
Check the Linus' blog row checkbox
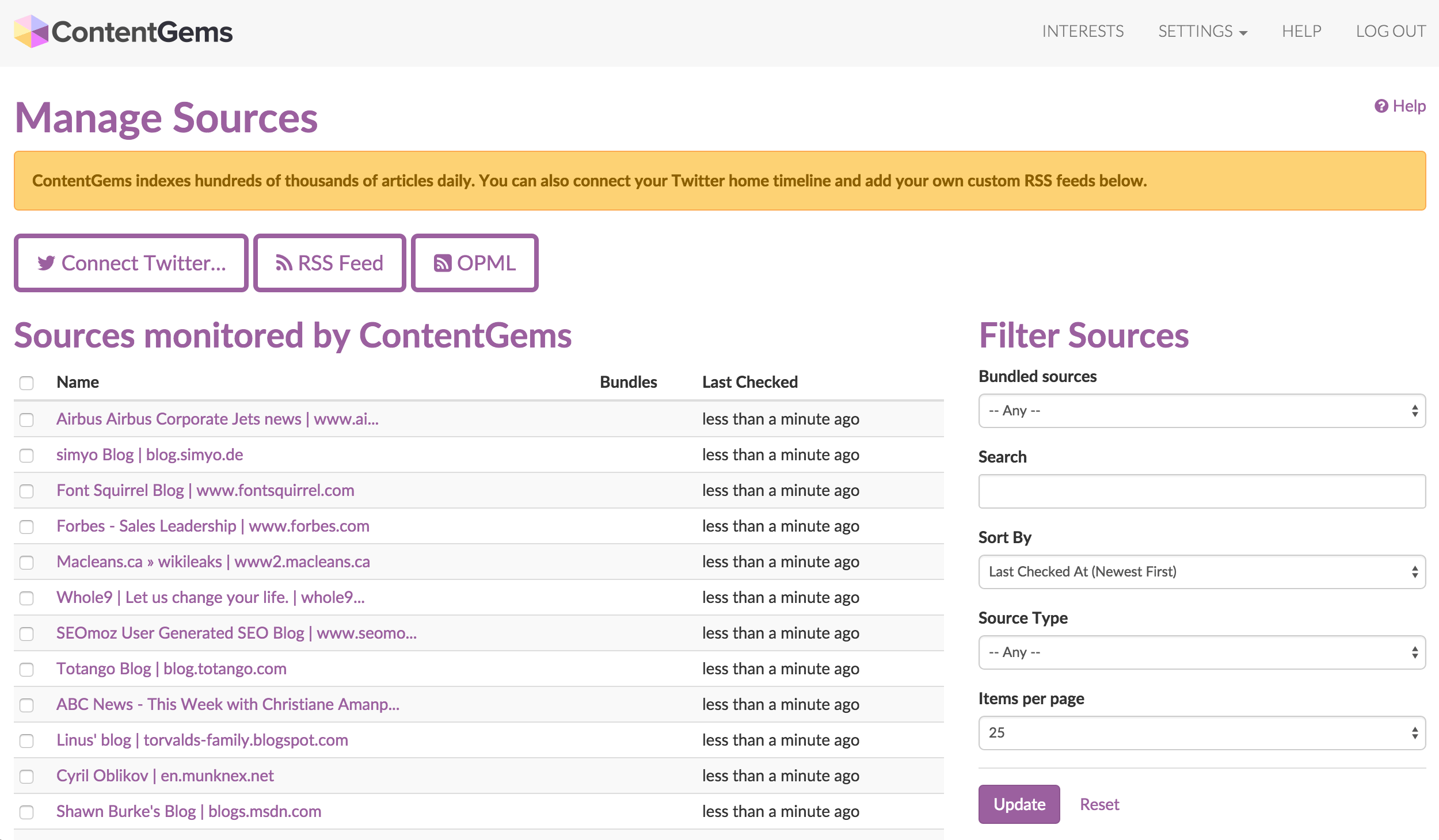(26, 741)
